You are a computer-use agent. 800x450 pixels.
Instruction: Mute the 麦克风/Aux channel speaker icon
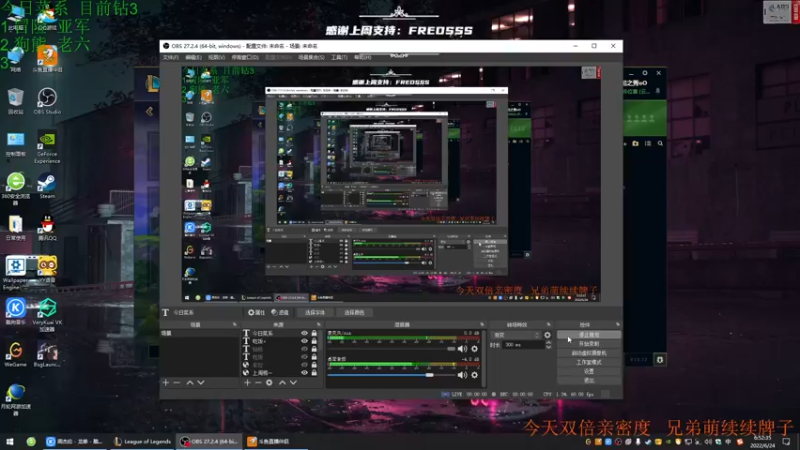tap(462, 348)
